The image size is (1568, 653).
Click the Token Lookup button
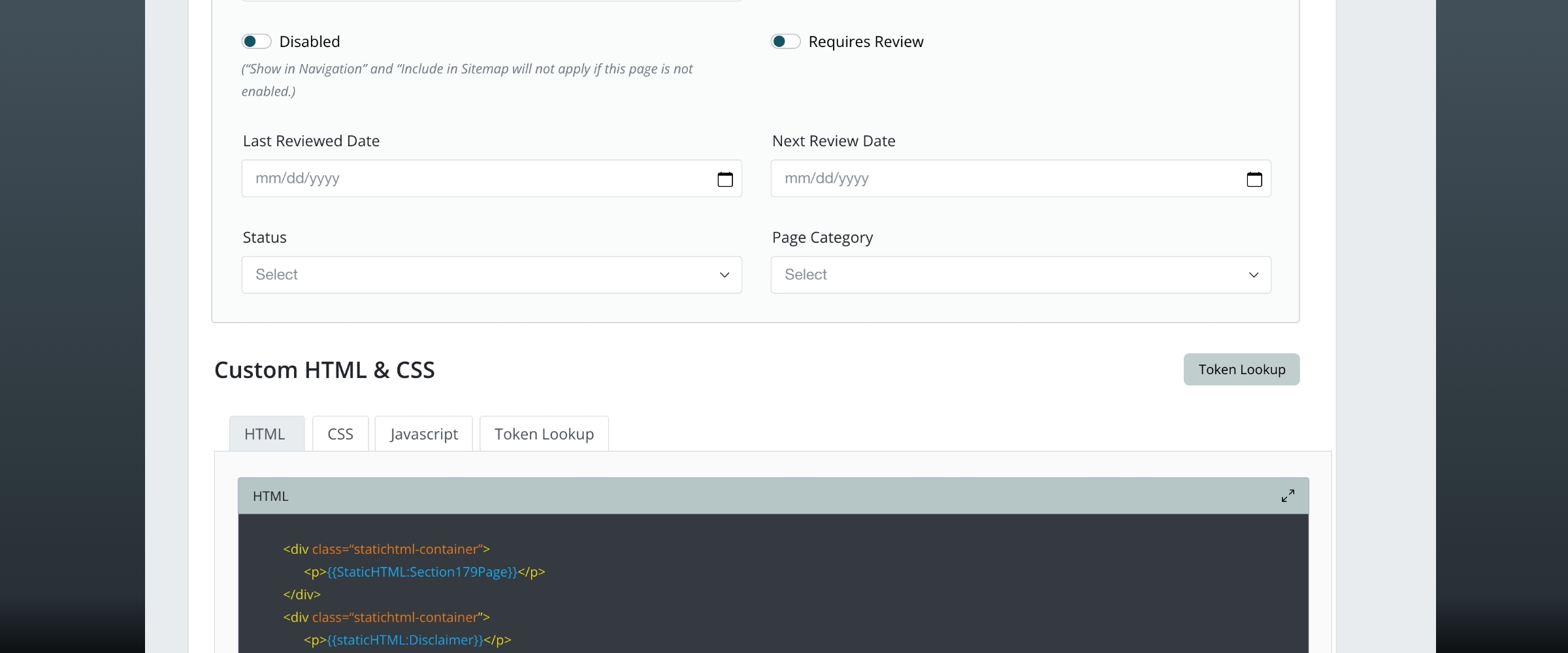[x=1241, y=369]
